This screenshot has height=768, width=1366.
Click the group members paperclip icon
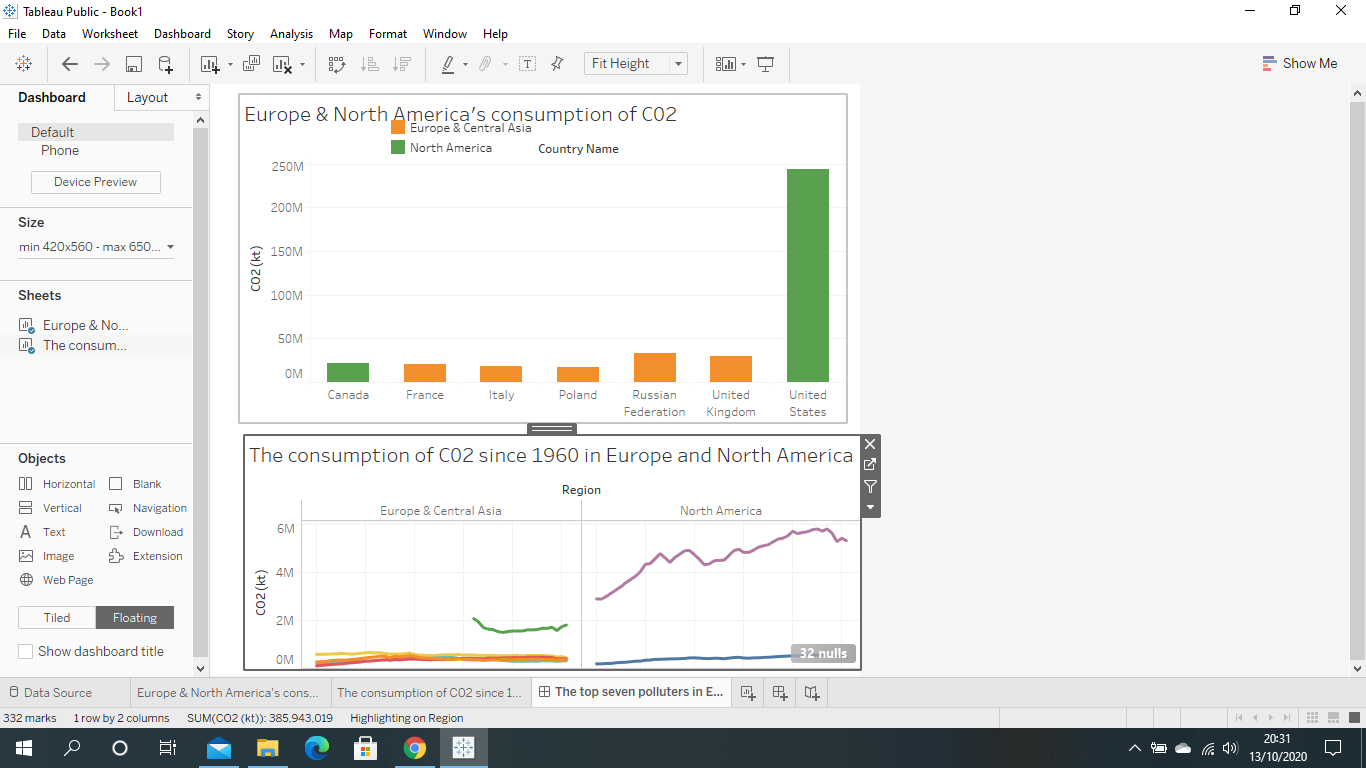pos(484,64)
